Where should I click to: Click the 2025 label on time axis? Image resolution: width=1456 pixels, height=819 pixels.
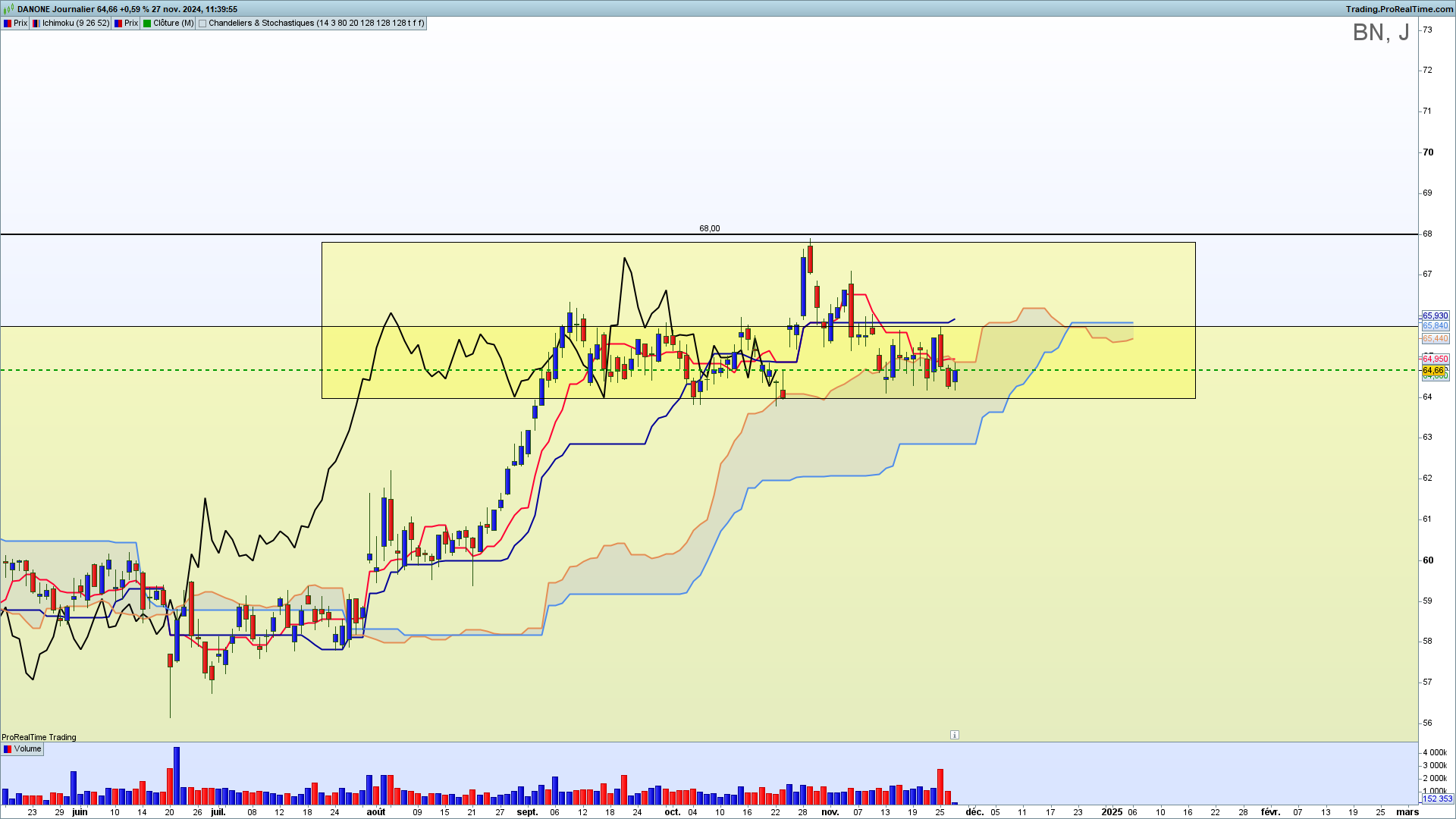click(1112, 812)
